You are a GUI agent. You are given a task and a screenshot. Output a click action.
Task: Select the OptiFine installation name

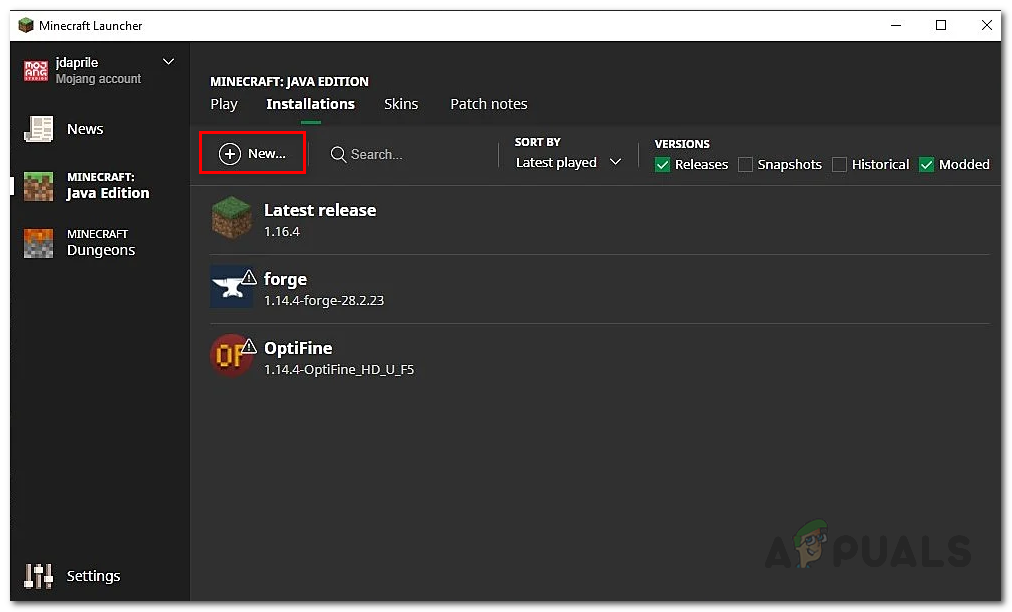[x=298, y=348]
